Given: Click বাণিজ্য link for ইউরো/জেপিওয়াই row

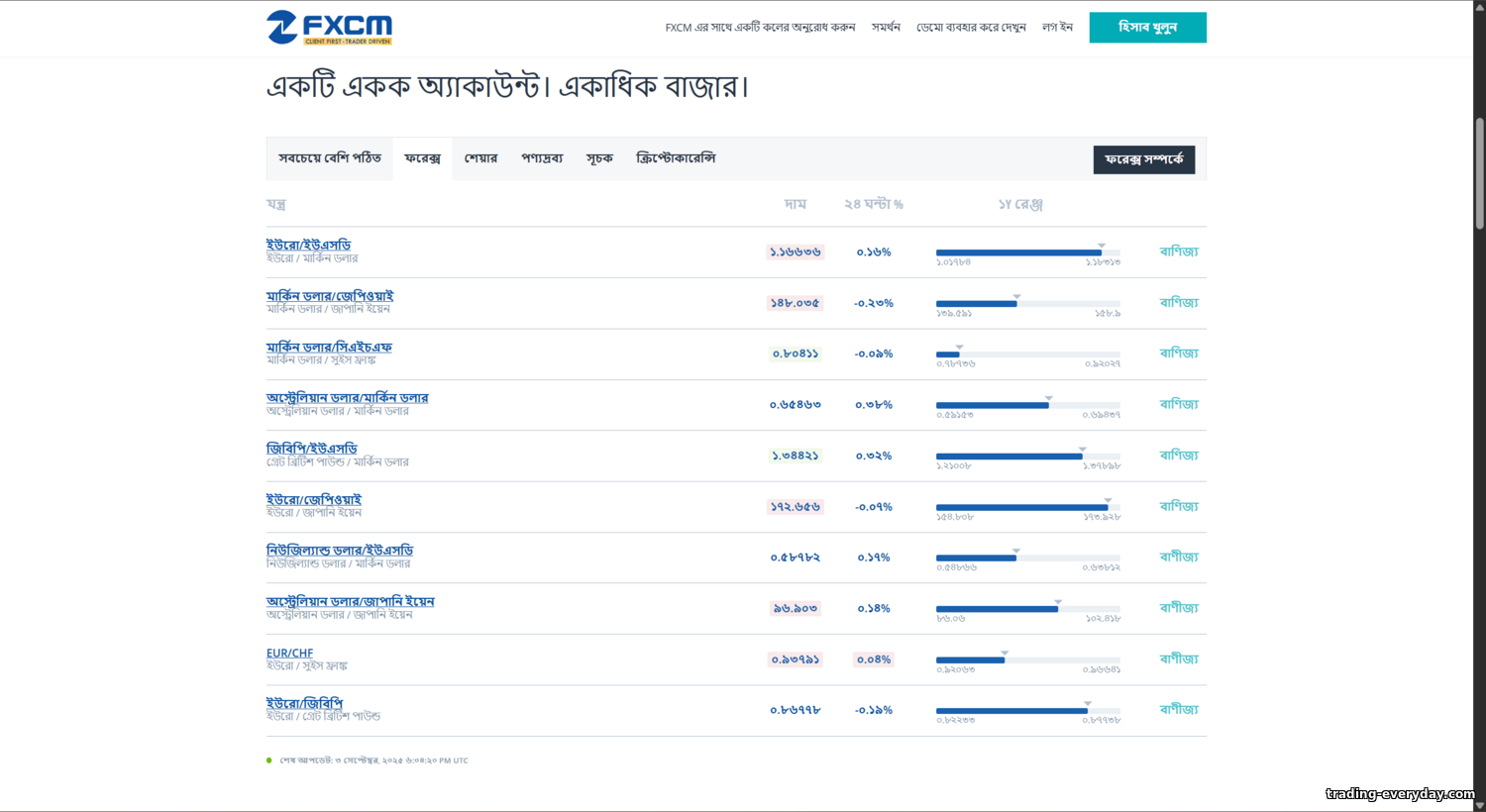Looking at the screenshot, I should pyautogui.click(x=1179, y=506).
